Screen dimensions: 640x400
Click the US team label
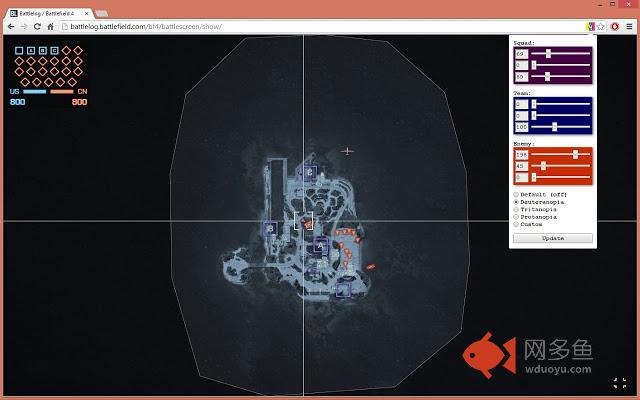point(14,91)
